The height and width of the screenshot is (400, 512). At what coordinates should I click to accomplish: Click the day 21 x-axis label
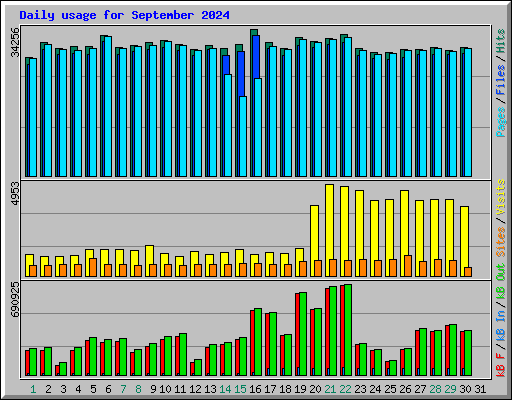pyautogui.click(x=330, y=389)
